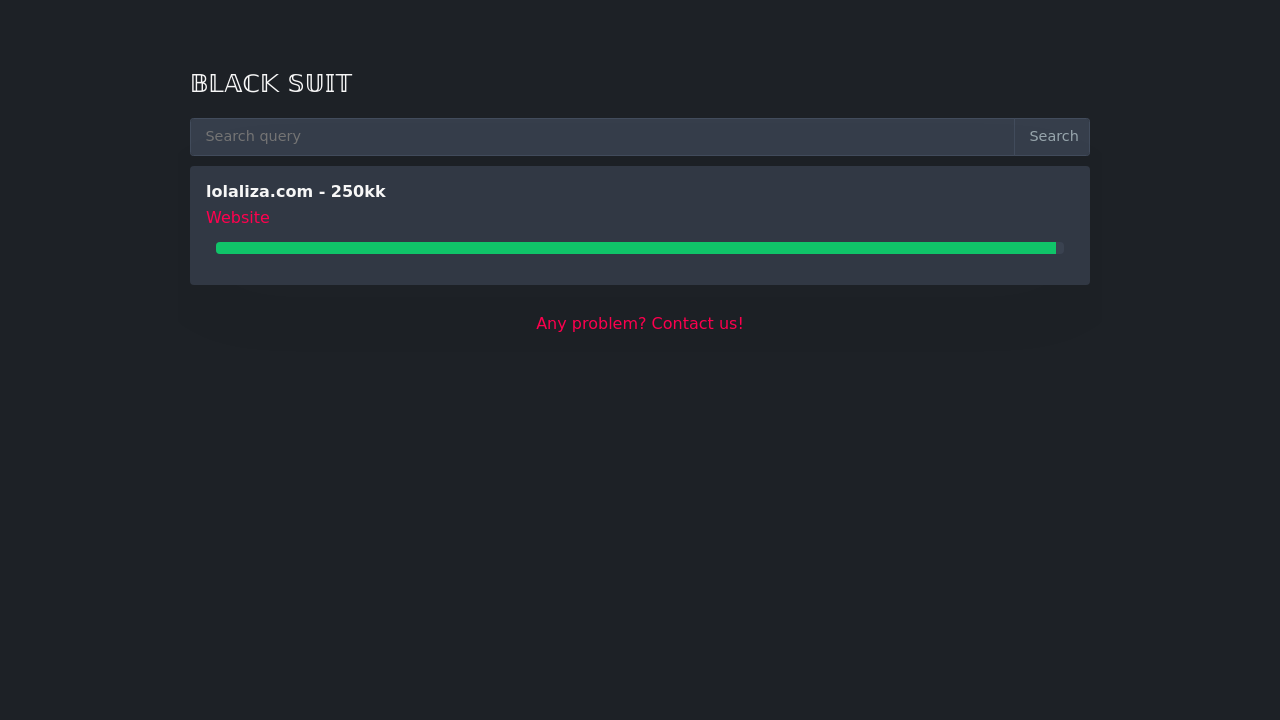Image resolution: width=1280 pixels, height=720 pixels.
Task: Click the BLACK SUIT logo
Action: click(x=271, y=84)
